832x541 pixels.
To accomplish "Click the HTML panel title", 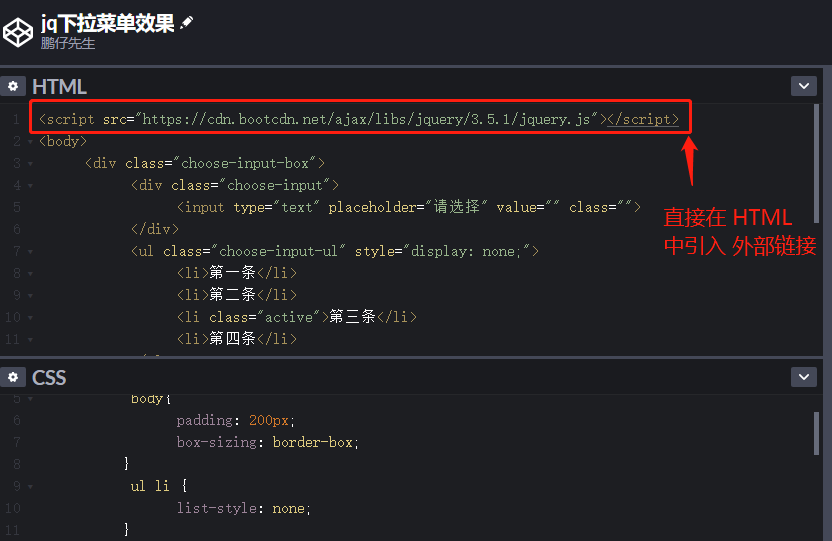I will 59,86.
